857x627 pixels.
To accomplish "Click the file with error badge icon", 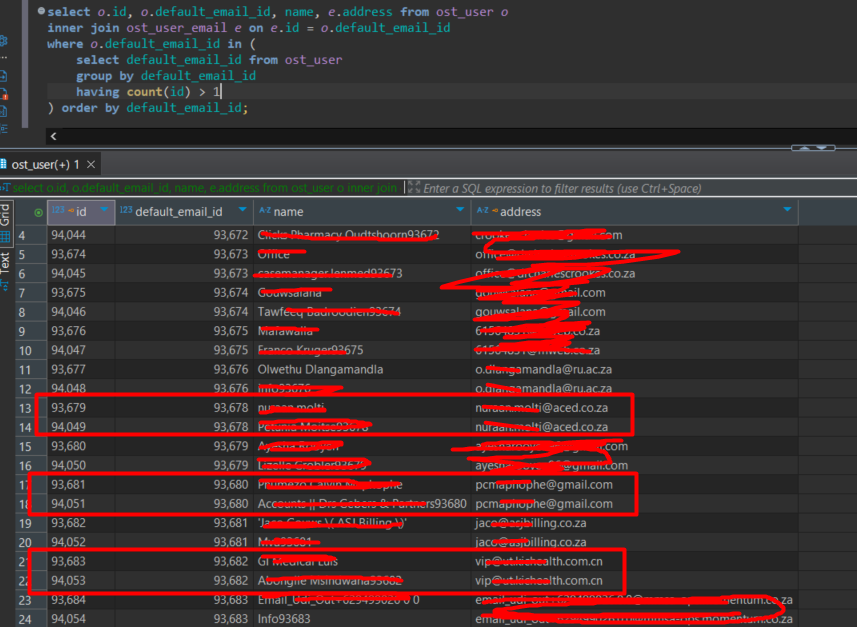I will coord(4,94).
